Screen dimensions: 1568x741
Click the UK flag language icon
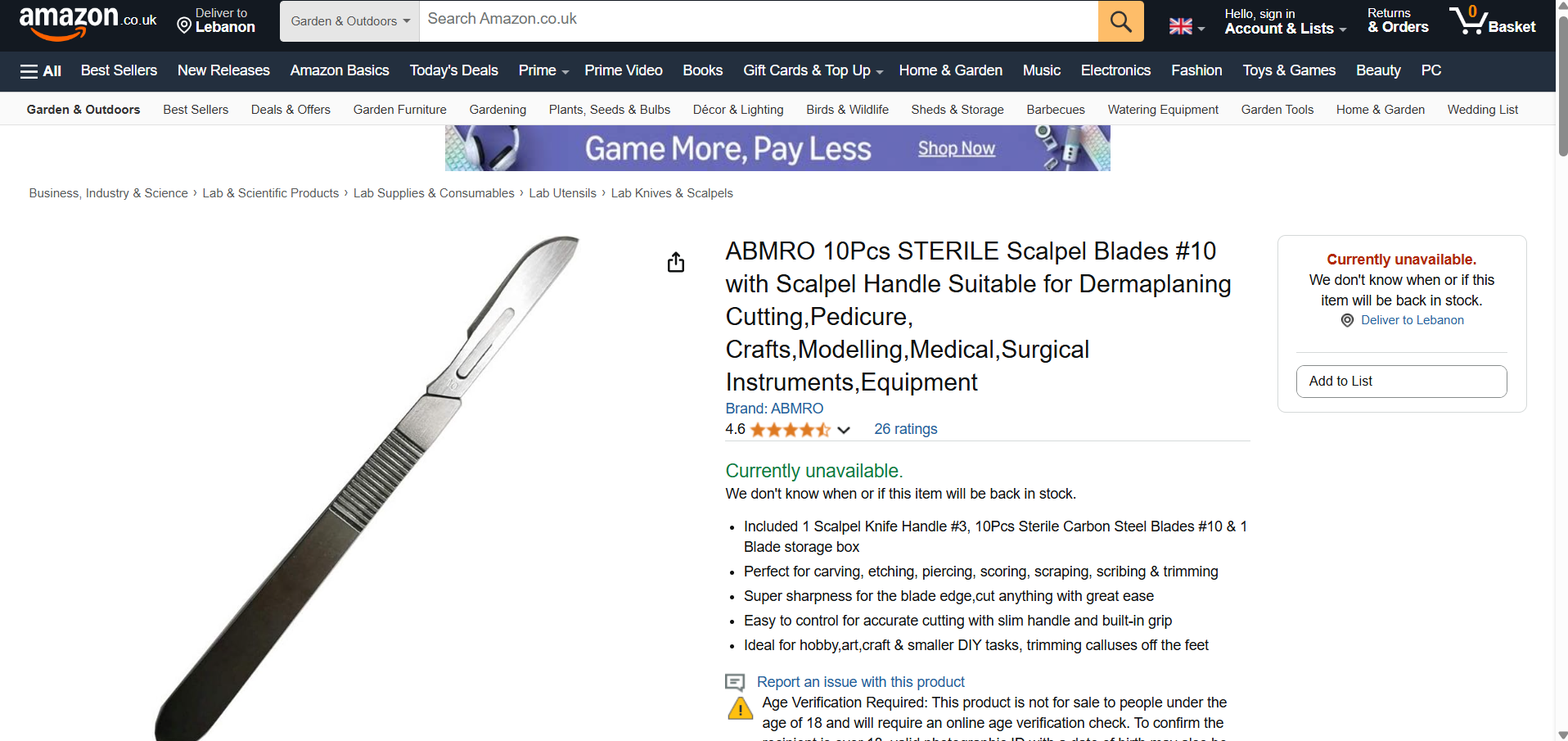pos(1181,26)
